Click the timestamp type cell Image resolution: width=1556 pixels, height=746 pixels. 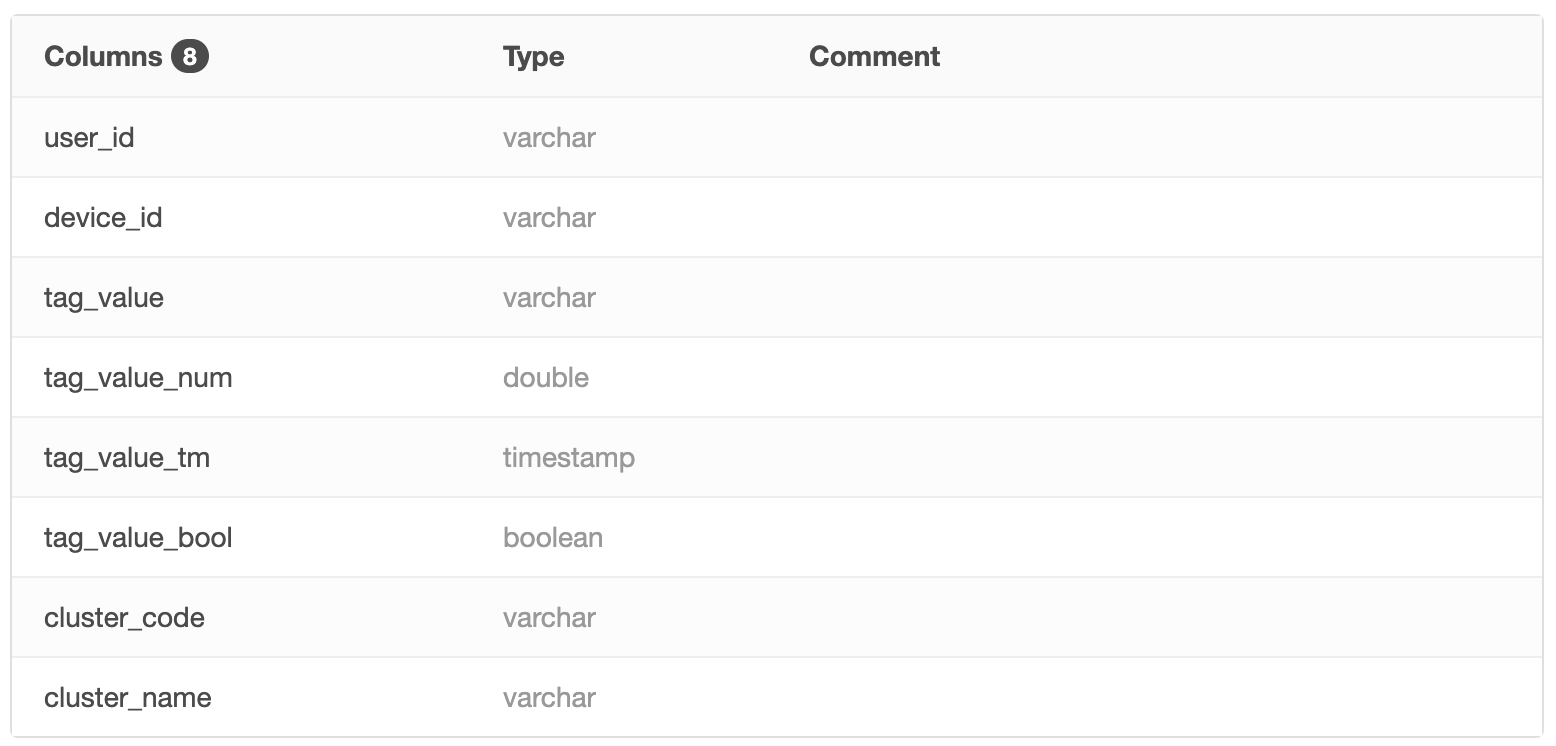click(x=569, y=458)
